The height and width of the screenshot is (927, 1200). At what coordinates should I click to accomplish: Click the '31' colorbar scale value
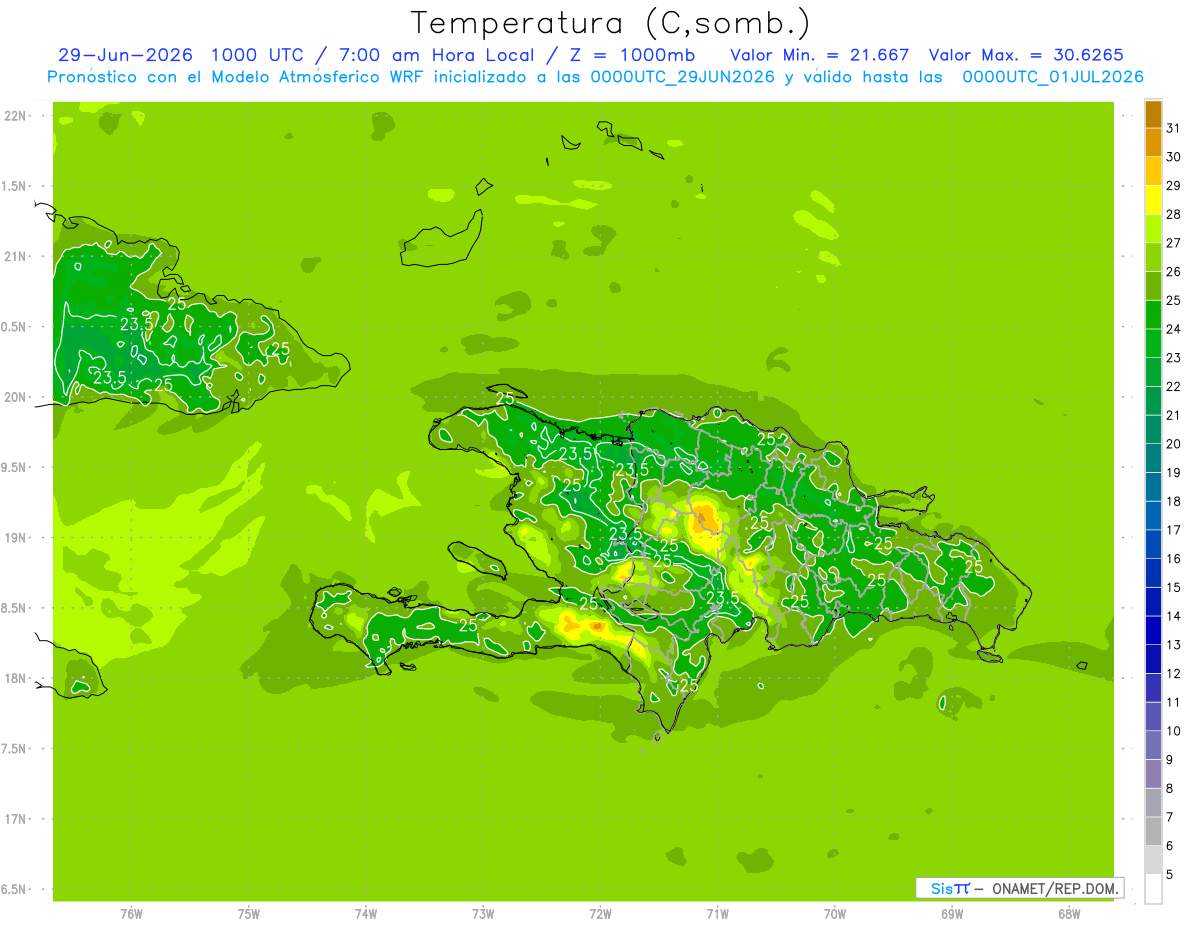point(1174,128)
